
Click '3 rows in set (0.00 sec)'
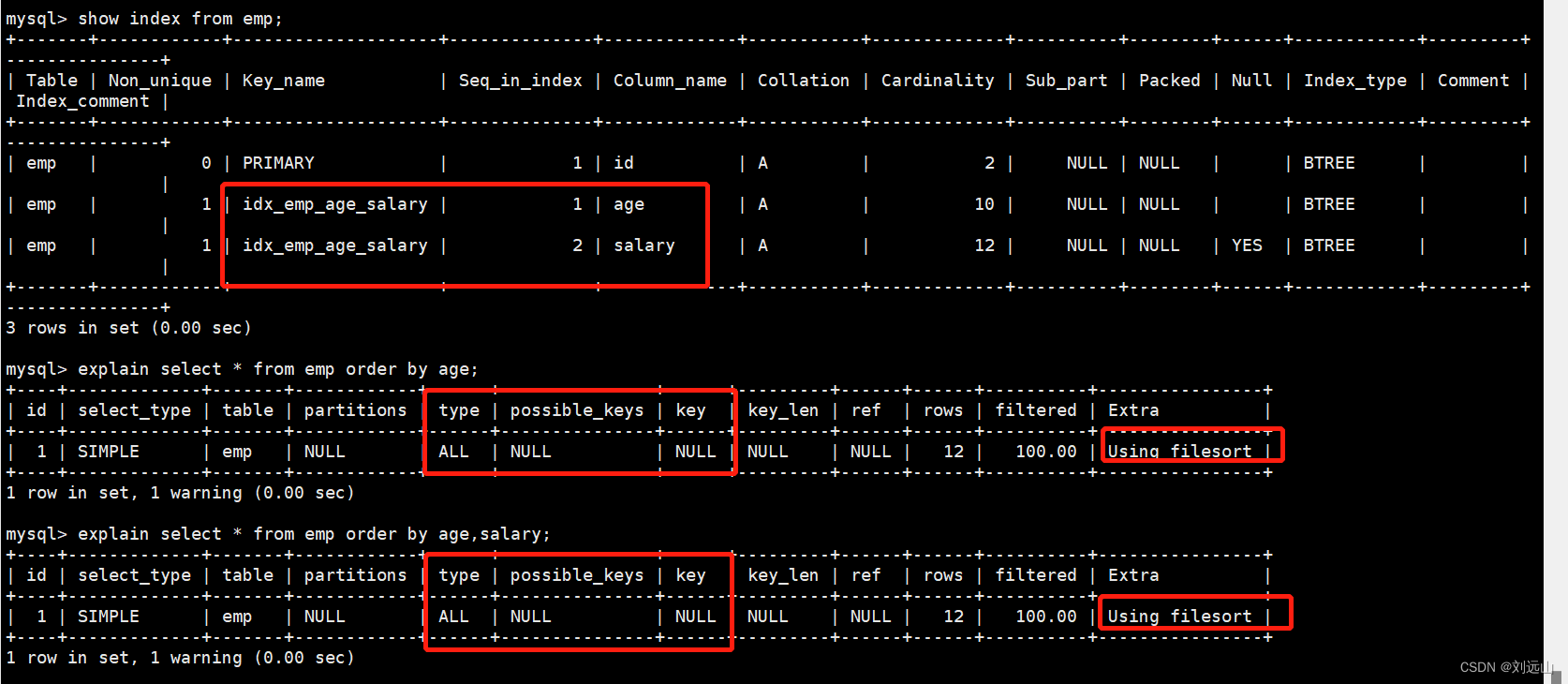(128, 328)
